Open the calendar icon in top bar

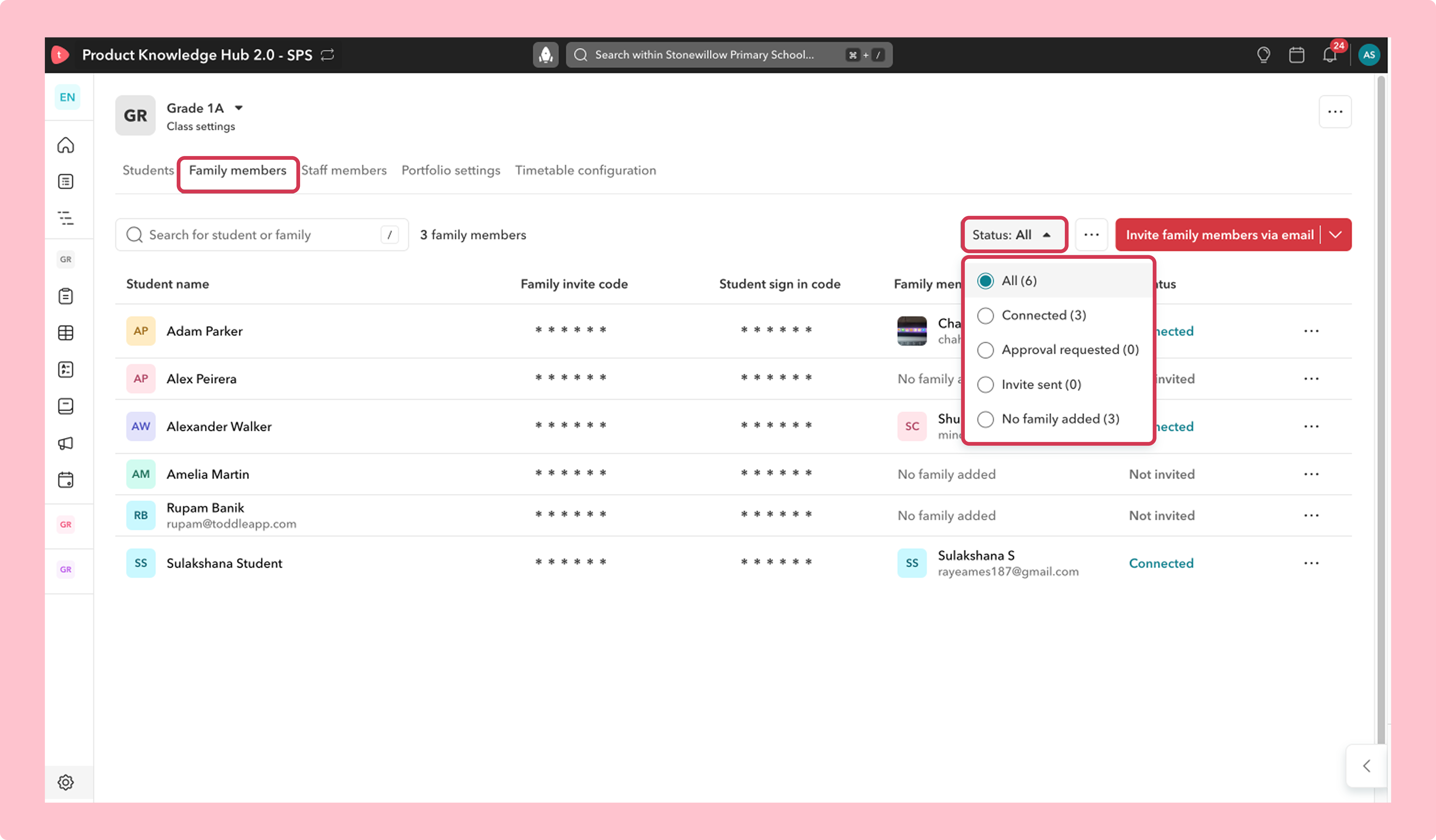click(1296, 55)
